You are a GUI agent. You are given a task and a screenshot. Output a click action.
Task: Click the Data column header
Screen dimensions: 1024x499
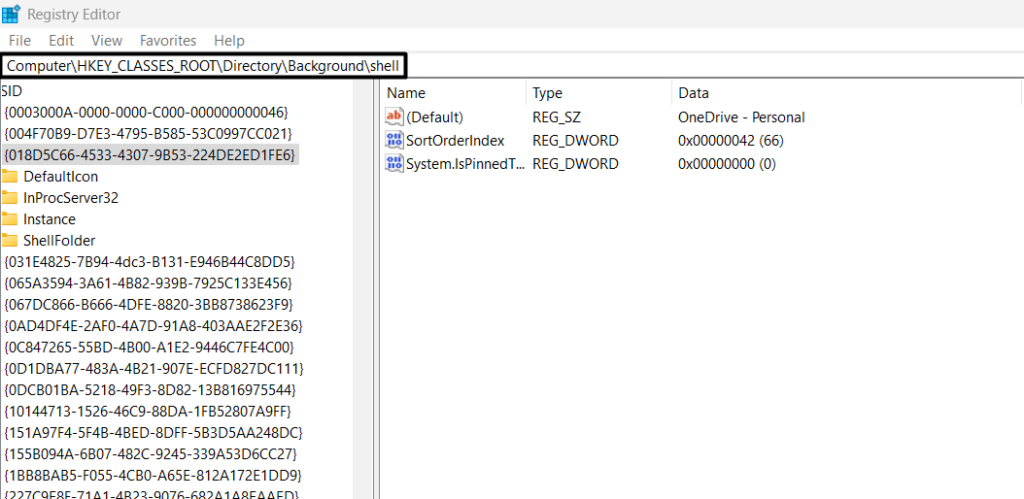point(693,93)
